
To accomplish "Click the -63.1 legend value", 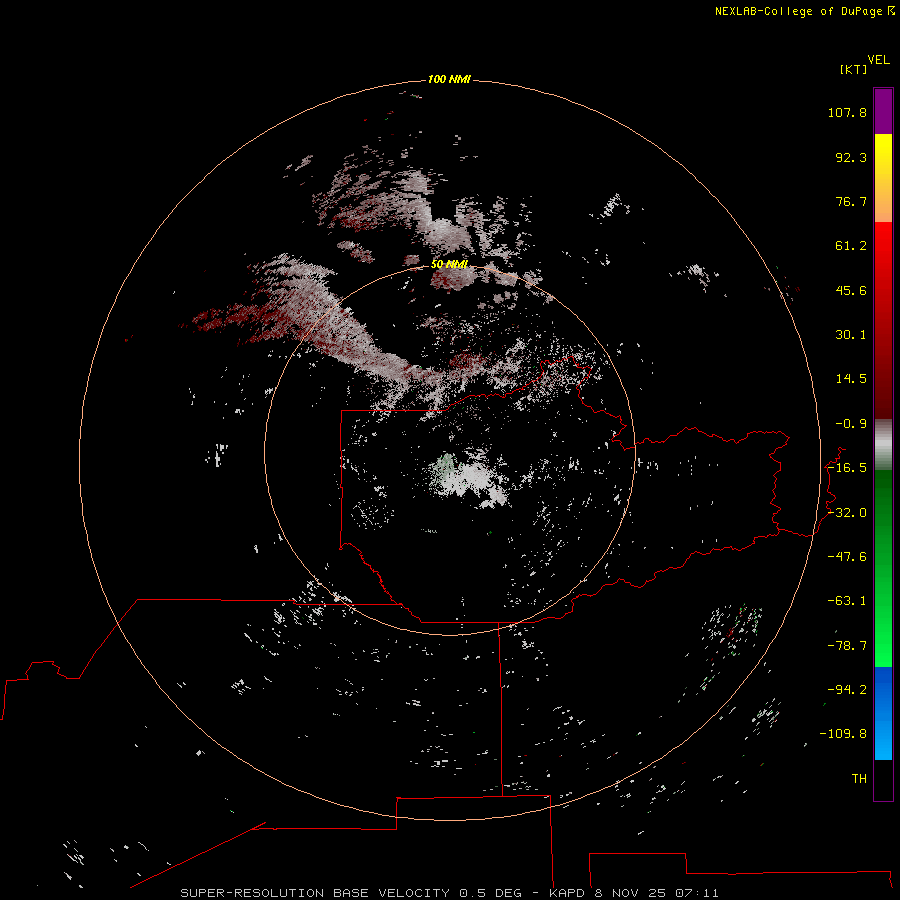I will coord(847,601).
